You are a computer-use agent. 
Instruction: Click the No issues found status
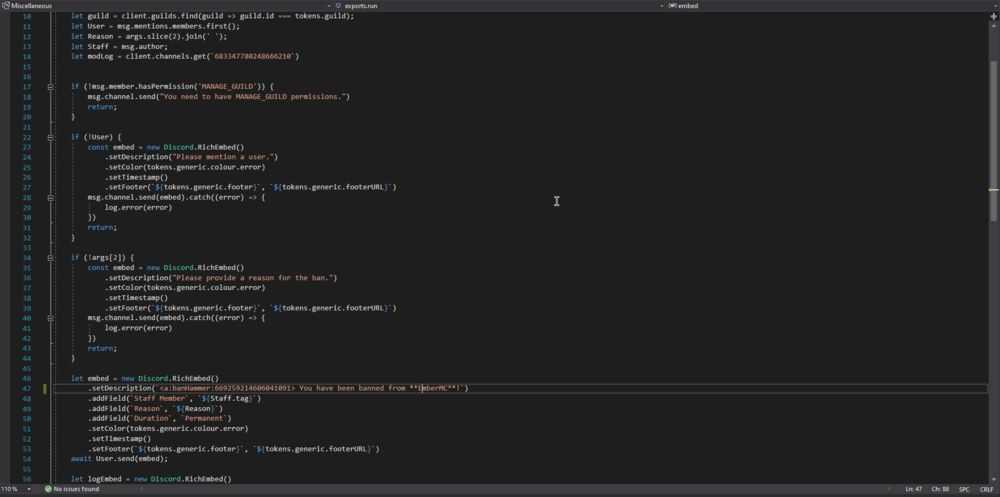tap(71, 489)
